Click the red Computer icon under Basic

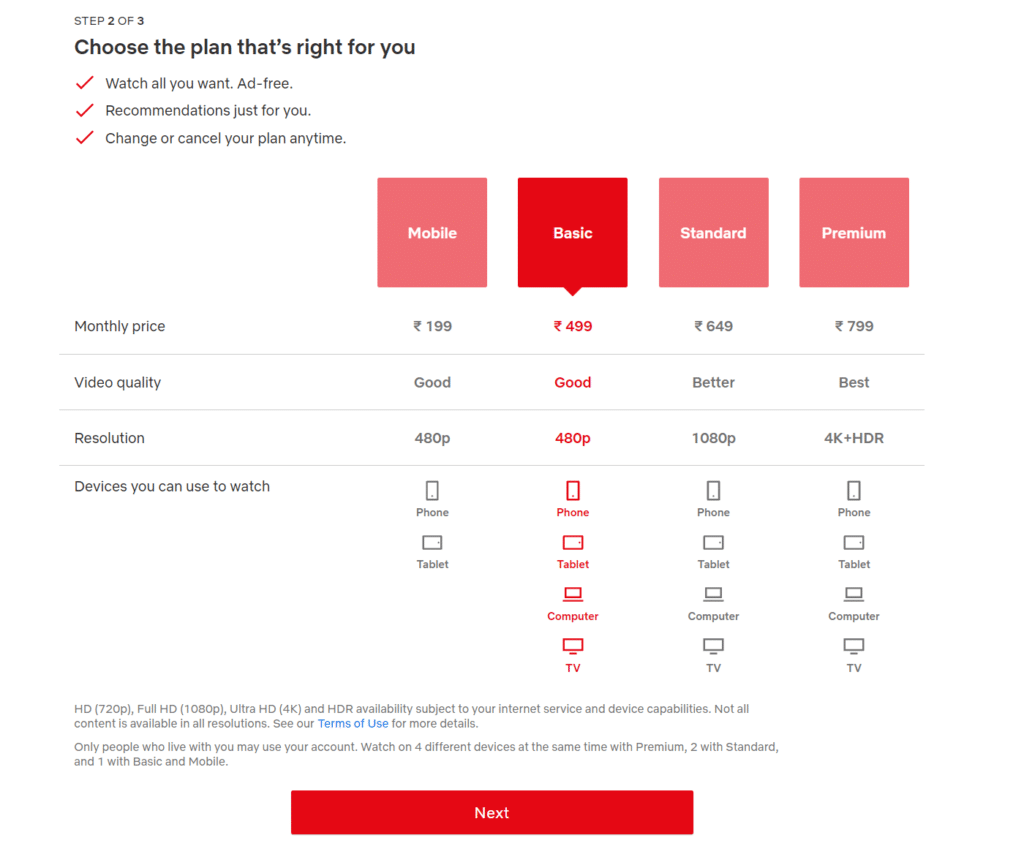(x=573, y=595)
